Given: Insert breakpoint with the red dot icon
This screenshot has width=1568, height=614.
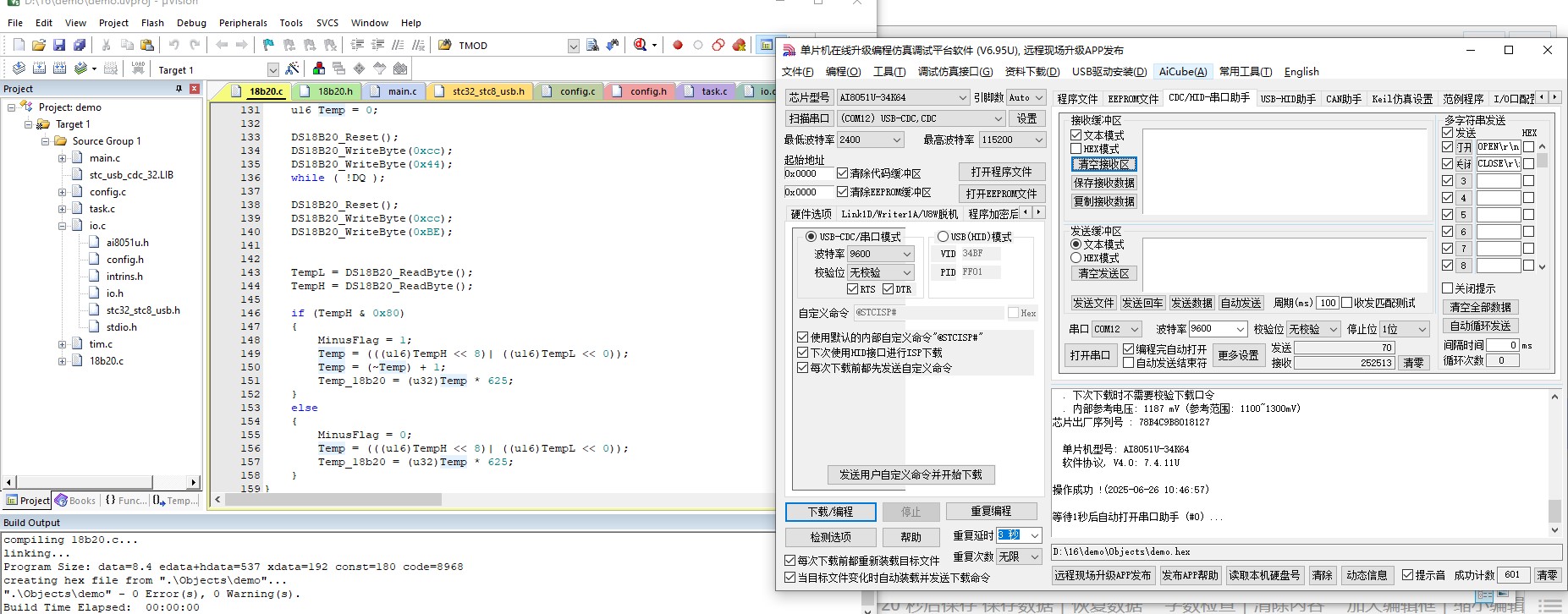Looking at the screenshot, I should (x=678, y=45).
